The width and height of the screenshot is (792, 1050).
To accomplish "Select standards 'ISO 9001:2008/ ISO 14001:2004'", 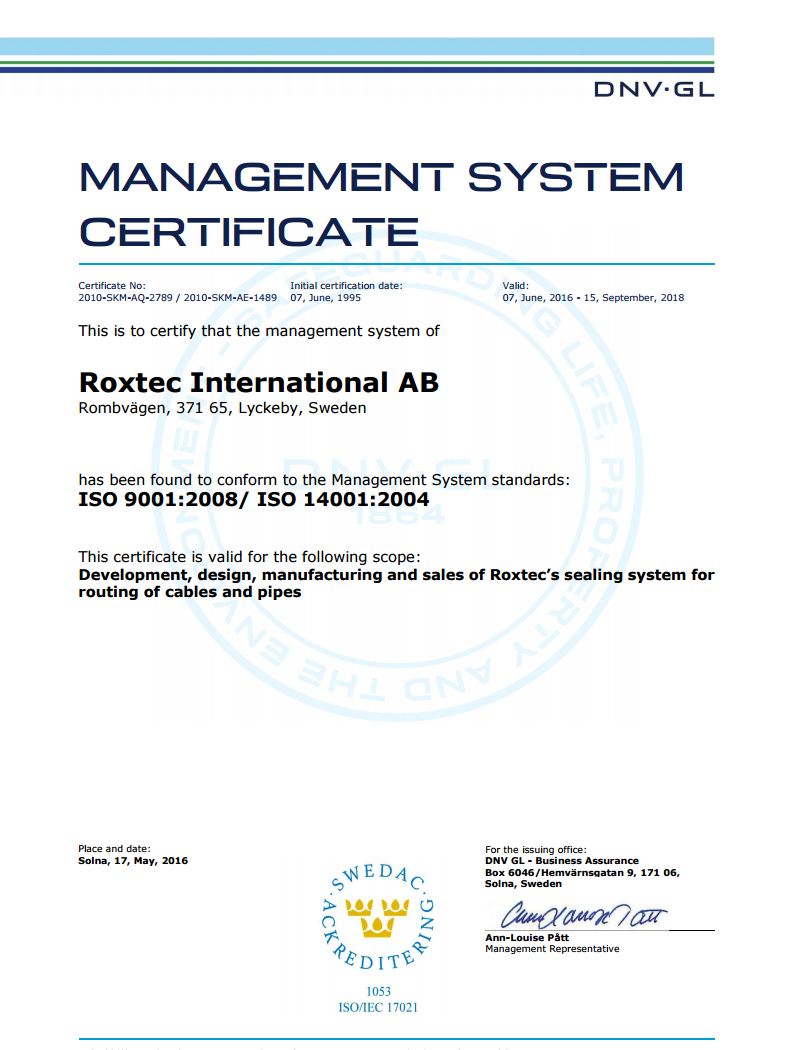I will pos(254,500).
